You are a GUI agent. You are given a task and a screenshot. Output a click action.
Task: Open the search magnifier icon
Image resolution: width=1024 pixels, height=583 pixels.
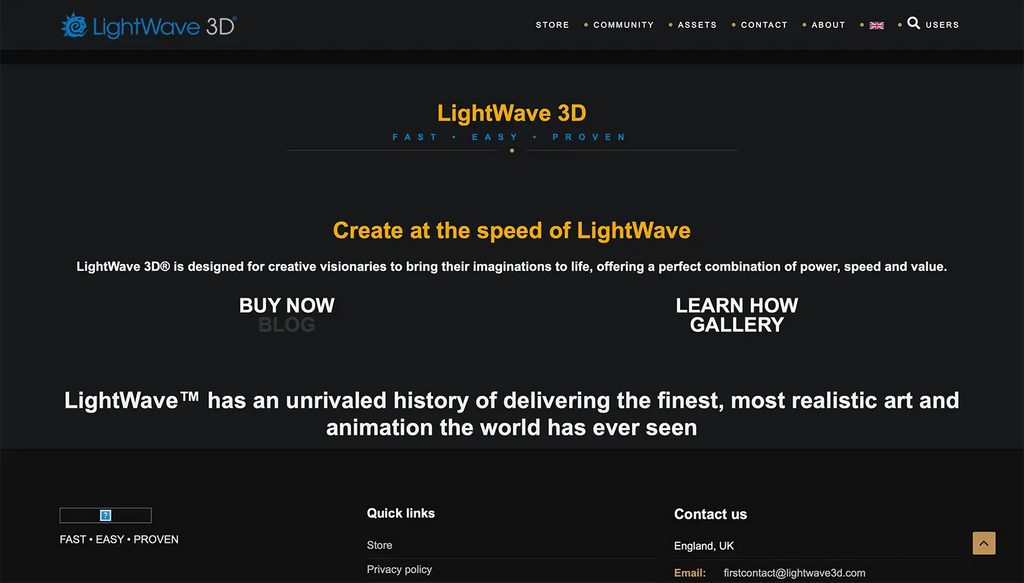coord(914,24)
